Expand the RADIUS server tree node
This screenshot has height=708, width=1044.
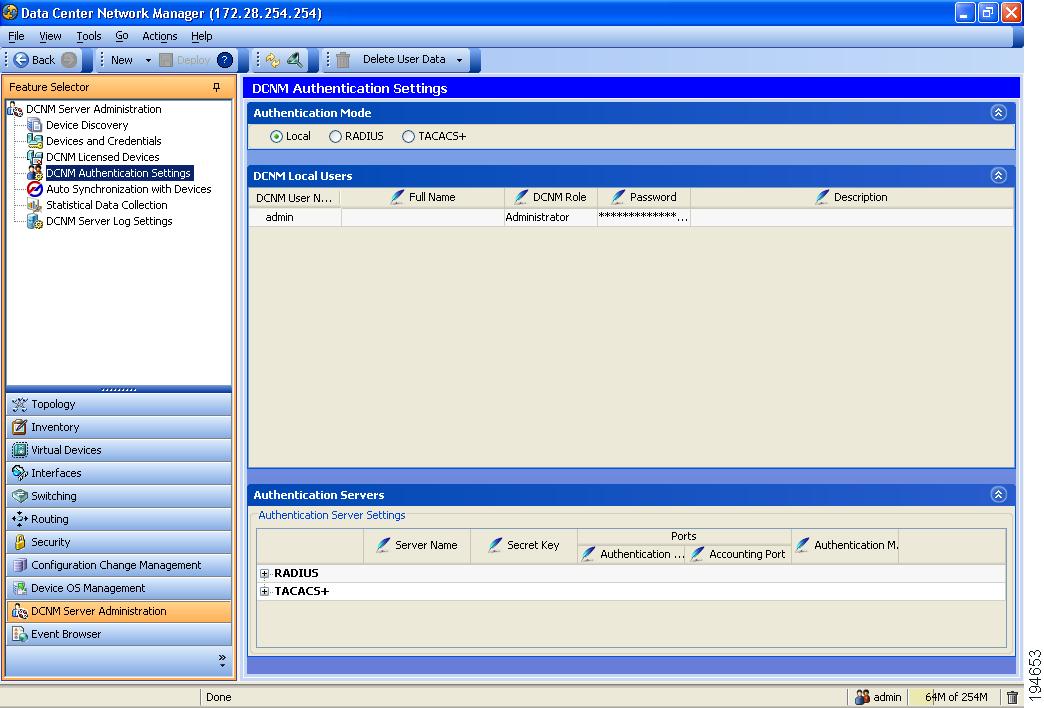coord(264,573)
